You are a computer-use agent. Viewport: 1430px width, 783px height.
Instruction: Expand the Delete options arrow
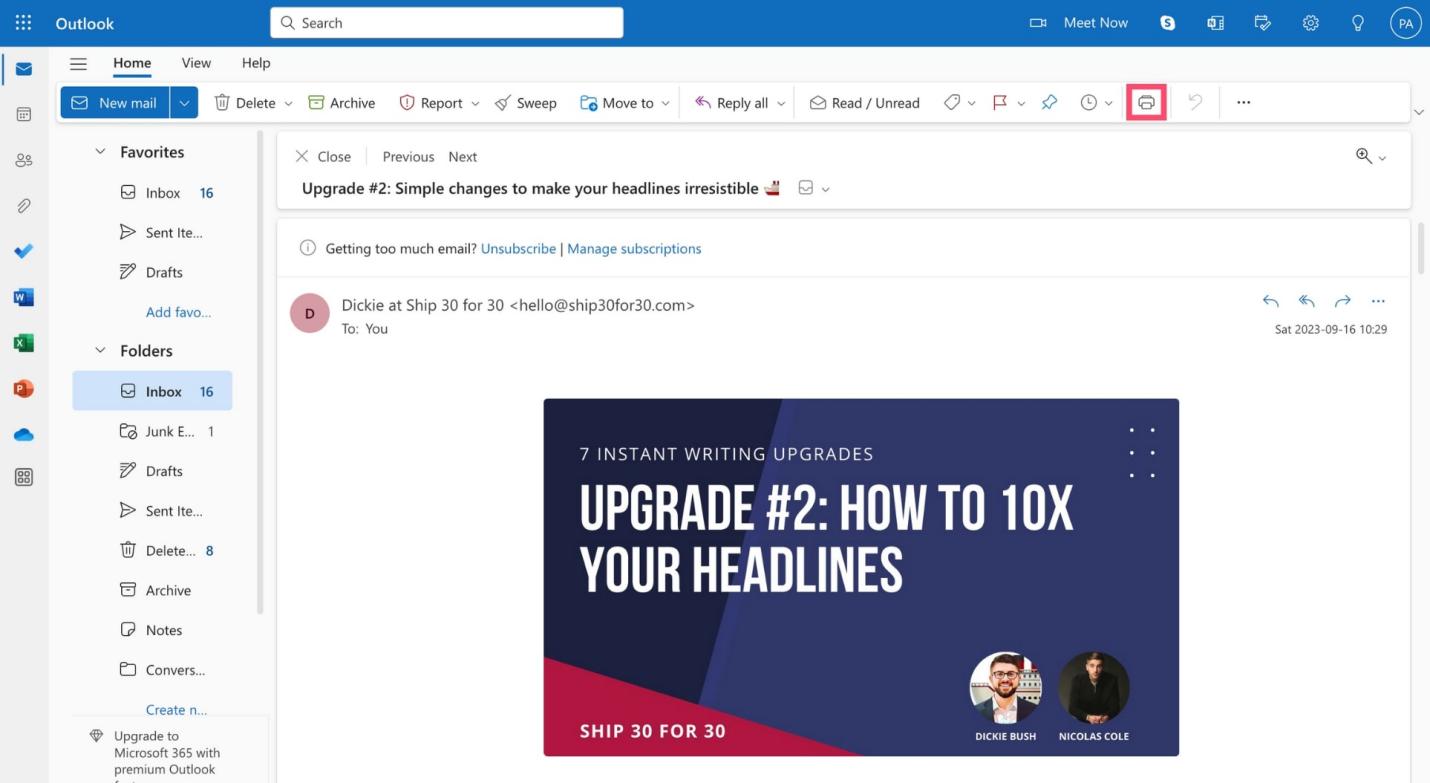pyautogui.click(x=288, y=103)
